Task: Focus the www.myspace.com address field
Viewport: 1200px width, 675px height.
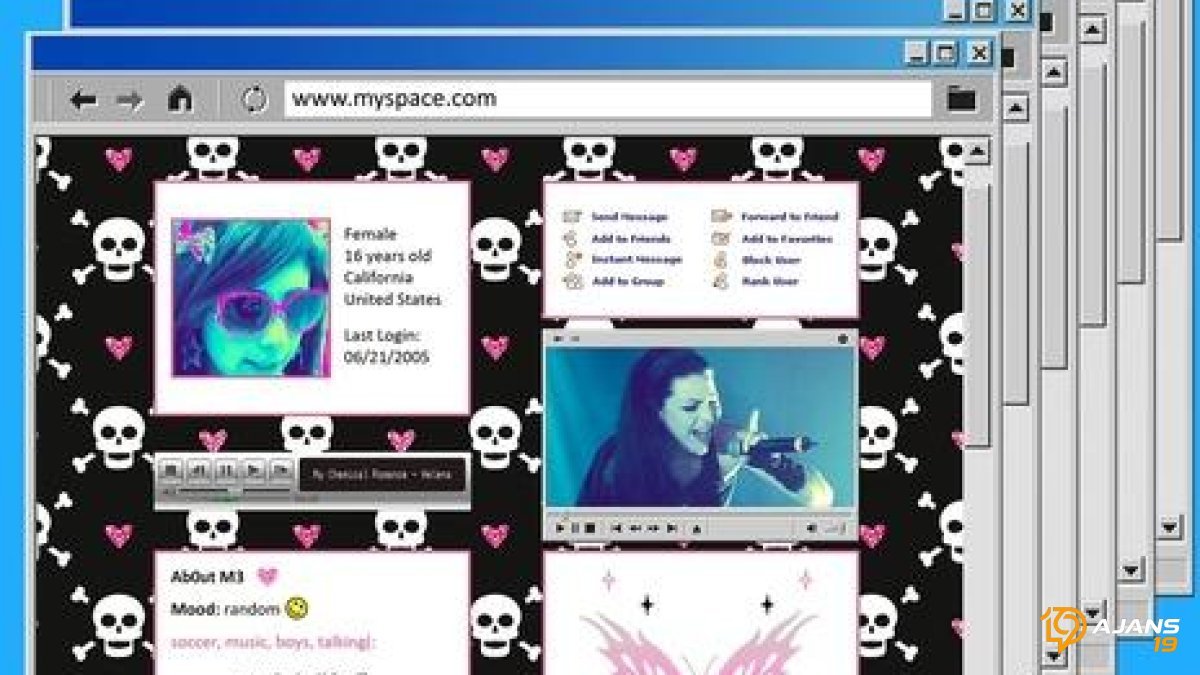Action: click(608, 99)
